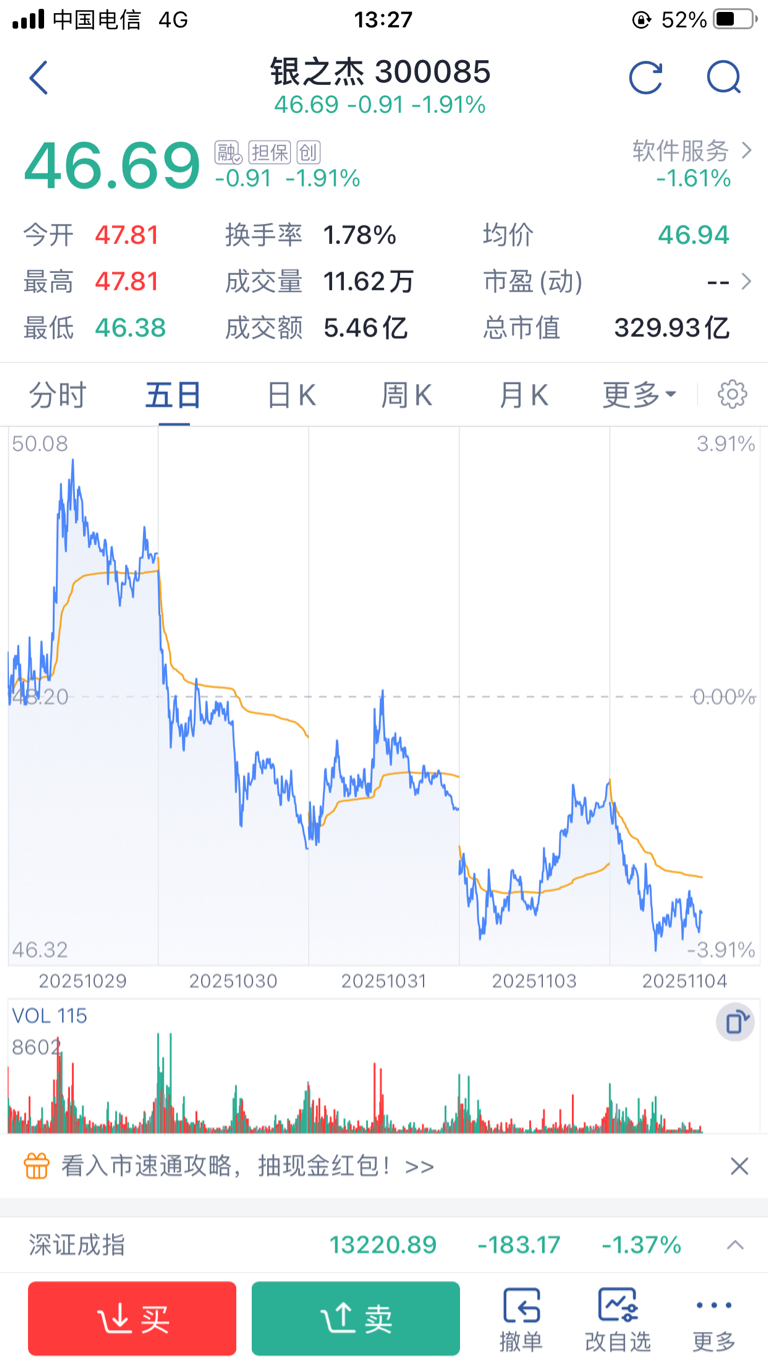Tap the gift icon in promo banner
Screen dimensions: 768x1366
(x=36, y=1166)
